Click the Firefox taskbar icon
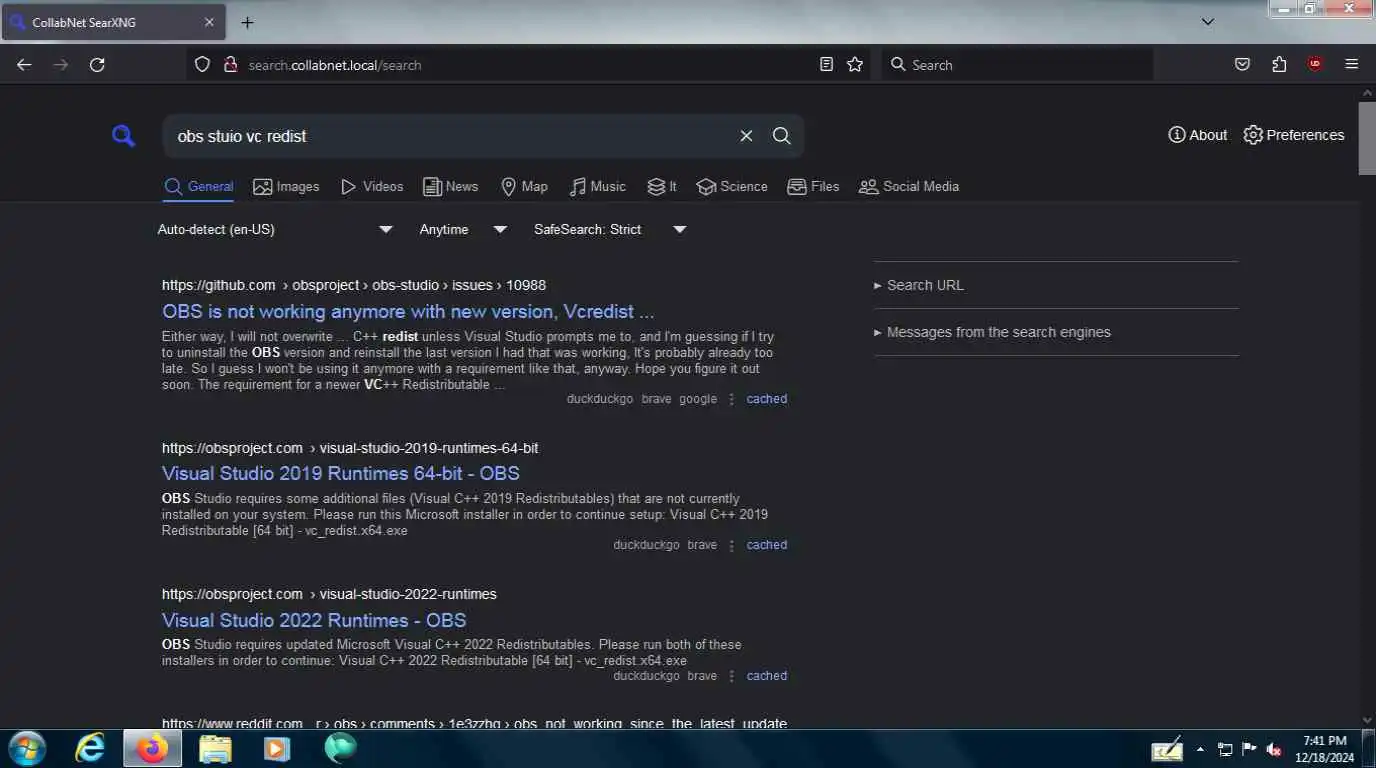This screenshot has width=1376, height=768. click(x=153, y=748)
